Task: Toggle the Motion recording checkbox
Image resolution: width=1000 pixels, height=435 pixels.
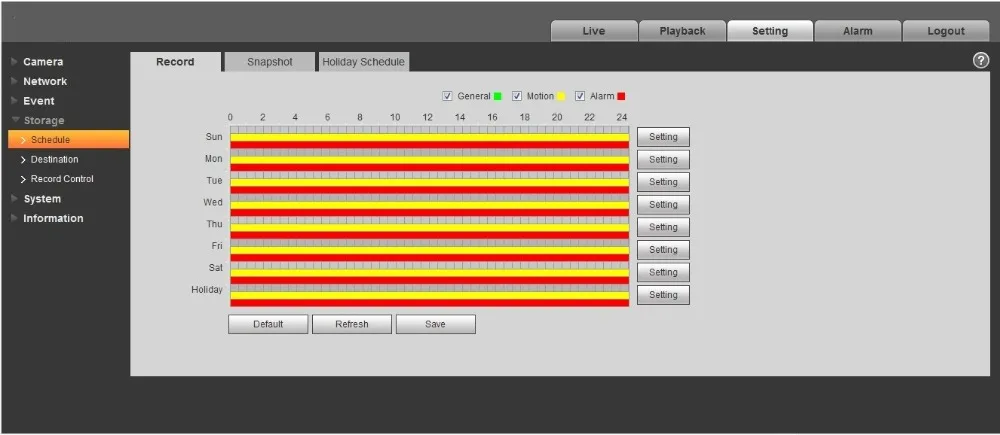Action: pyautogui.click(x=517, y=96)
